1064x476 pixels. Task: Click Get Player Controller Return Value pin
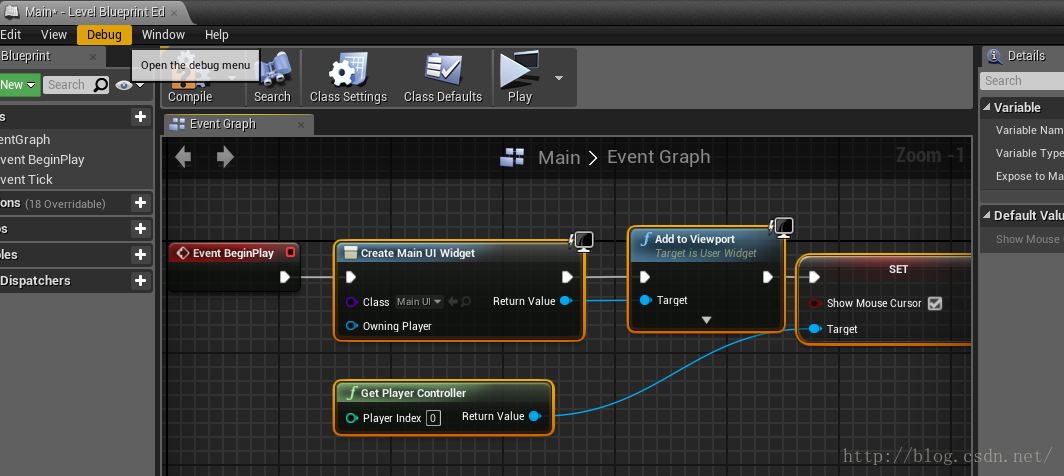(535, 416)
